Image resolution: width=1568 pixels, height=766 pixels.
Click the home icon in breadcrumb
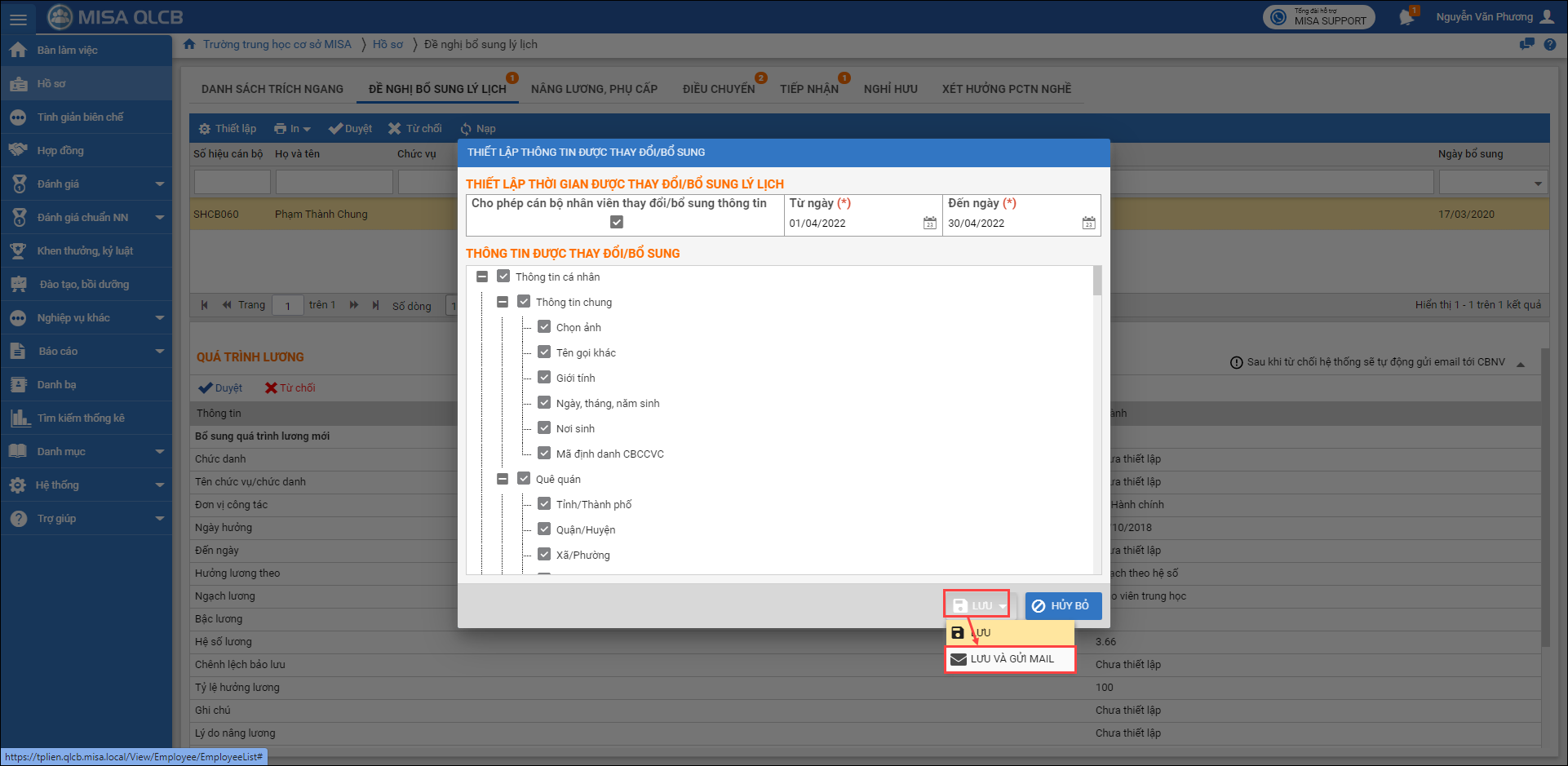pos(189,45)
